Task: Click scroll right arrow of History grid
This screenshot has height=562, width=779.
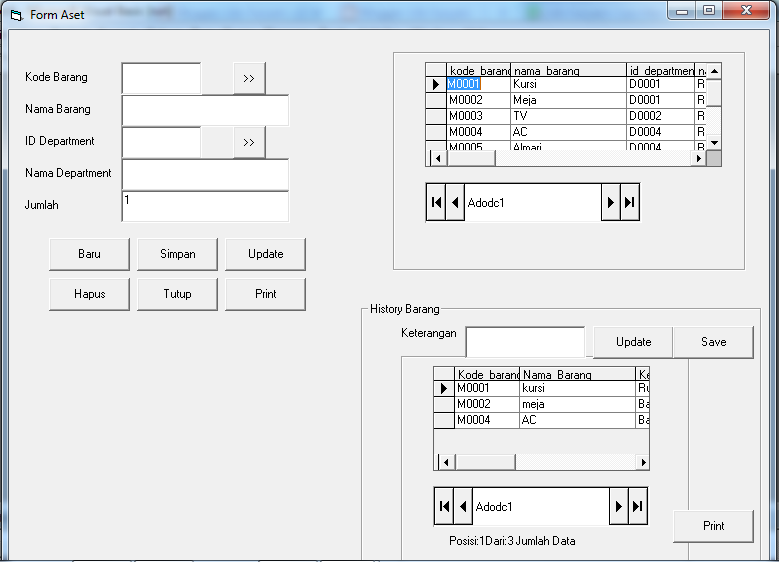Action: pos(643,463)
